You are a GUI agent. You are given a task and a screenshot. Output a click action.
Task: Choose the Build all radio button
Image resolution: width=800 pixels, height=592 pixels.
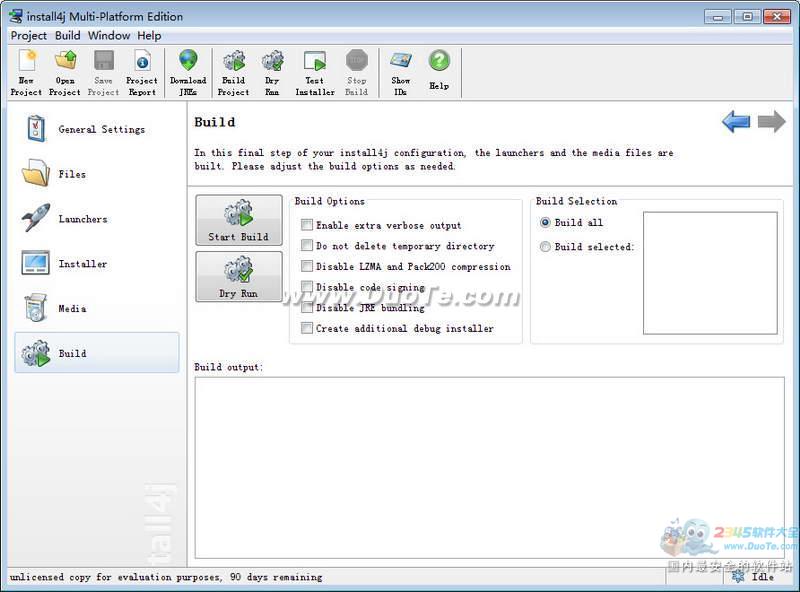[x=545, y=223]
